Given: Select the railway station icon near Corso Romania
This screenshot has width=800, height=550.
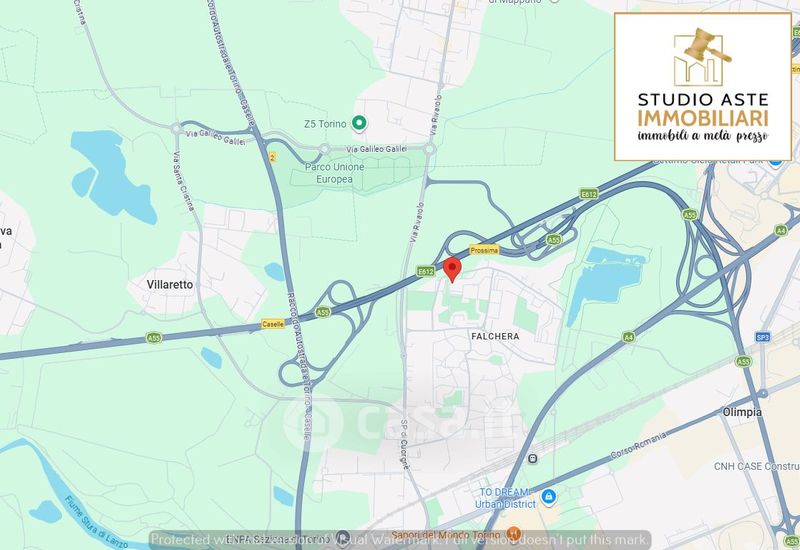Looking at the screenshot, I should coord(533,458).
